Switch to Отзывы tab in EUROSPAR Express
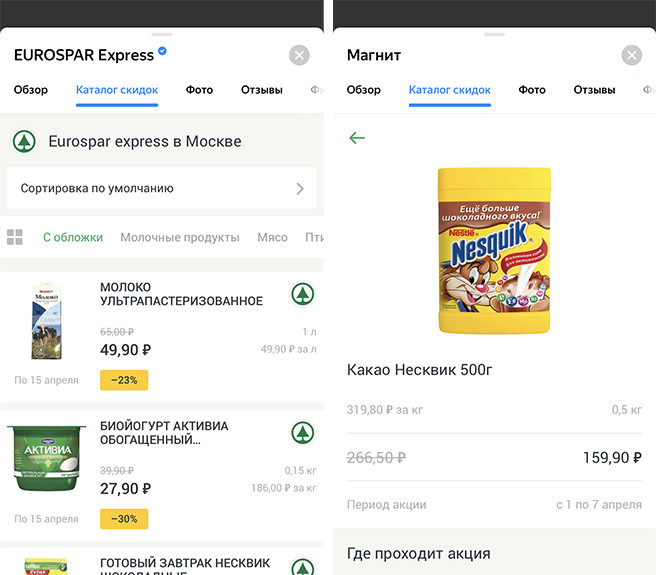The image size is (656, 575). click(262, 90)
